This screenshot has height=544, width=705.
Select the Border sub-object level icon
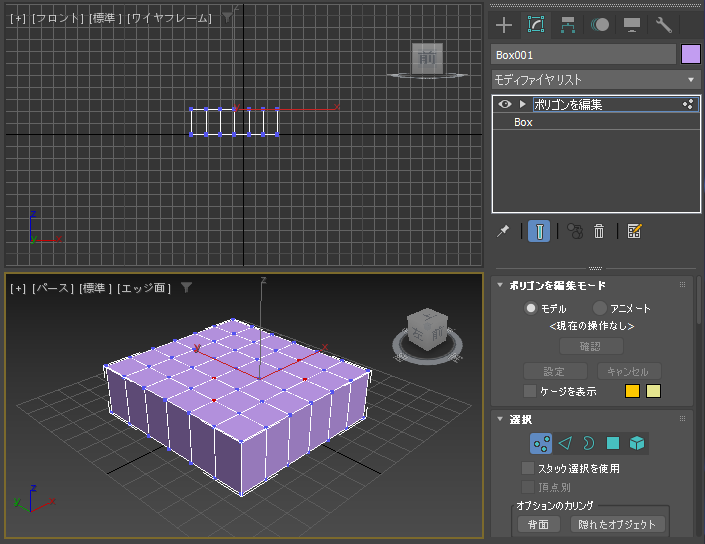pos(588,443)
